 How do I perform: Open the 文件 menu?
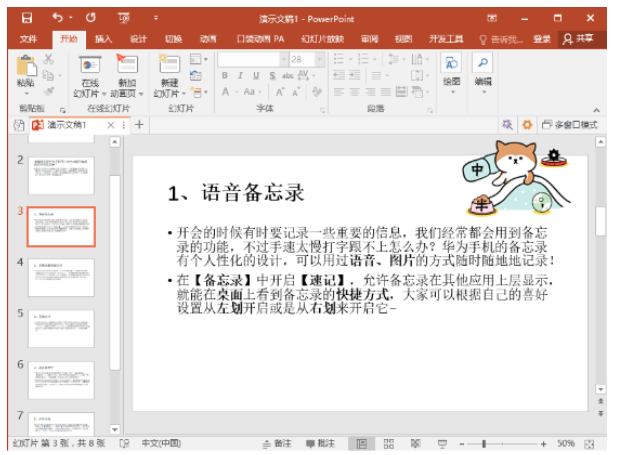point(28,39)
